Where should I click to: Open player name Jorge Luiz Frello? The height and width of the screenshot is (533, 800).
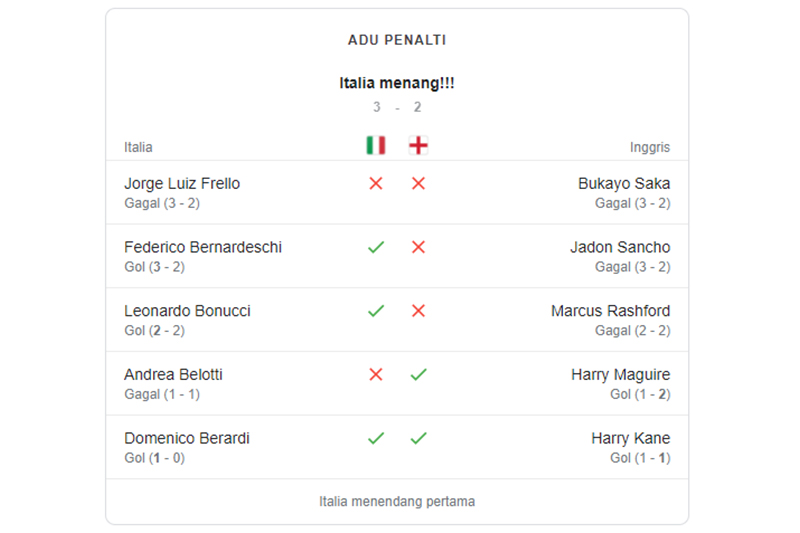click(x=182, y=184)
